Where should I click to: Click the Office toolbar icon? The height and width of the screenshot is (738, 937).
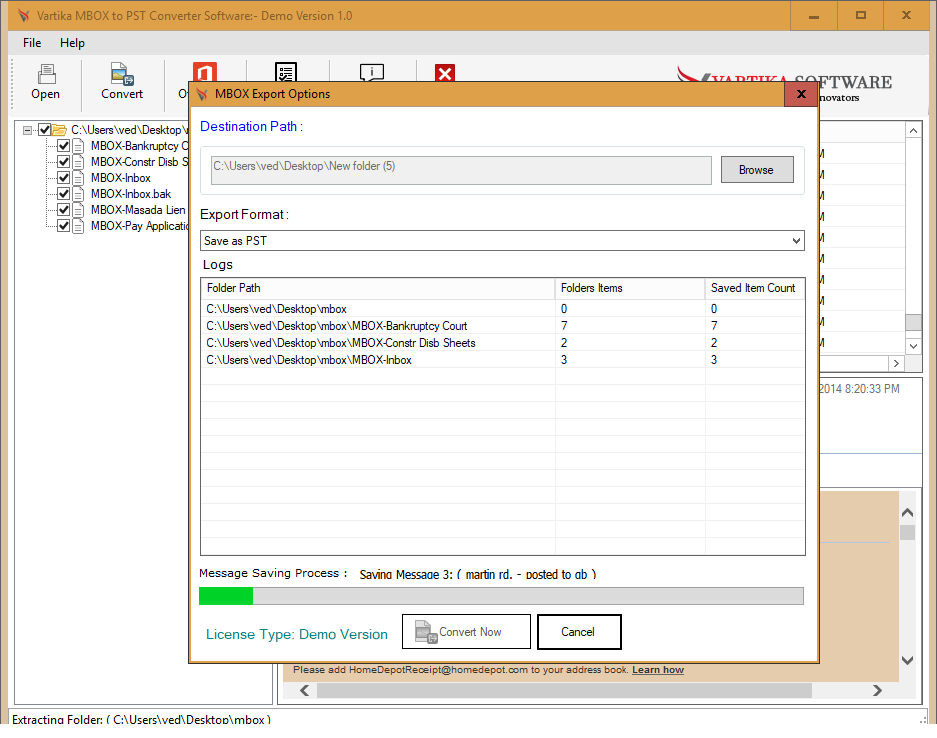(x=205, y=72)
